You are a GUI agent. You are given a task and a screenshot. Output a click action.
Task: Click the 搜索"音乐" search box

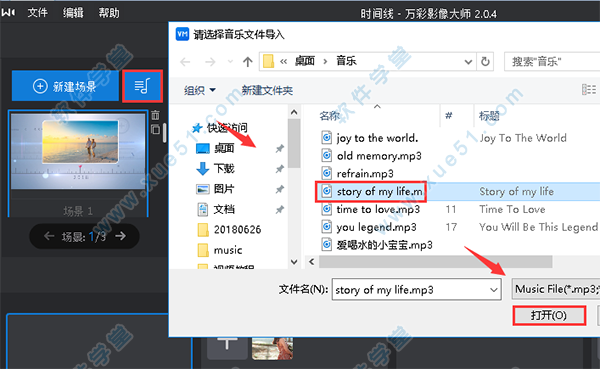click(552, 62)
